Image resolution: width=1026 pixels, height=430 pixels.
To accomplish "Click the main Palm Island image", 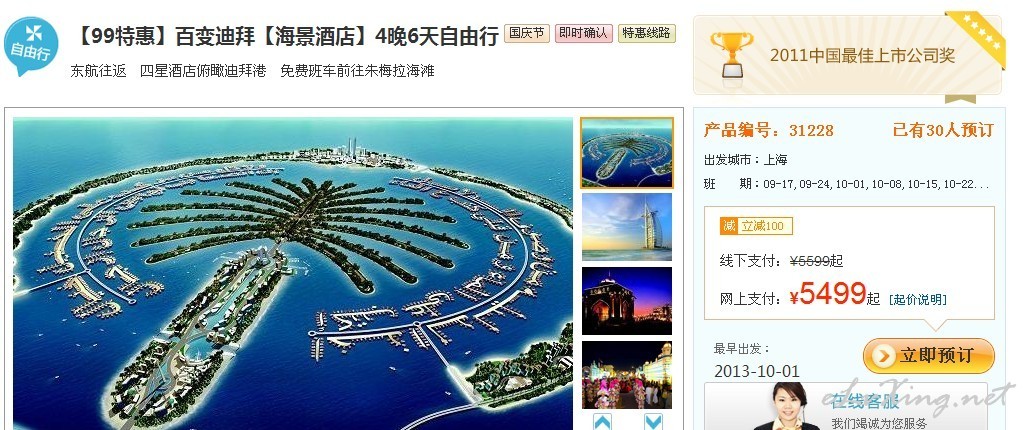I will tap(293, 274).
